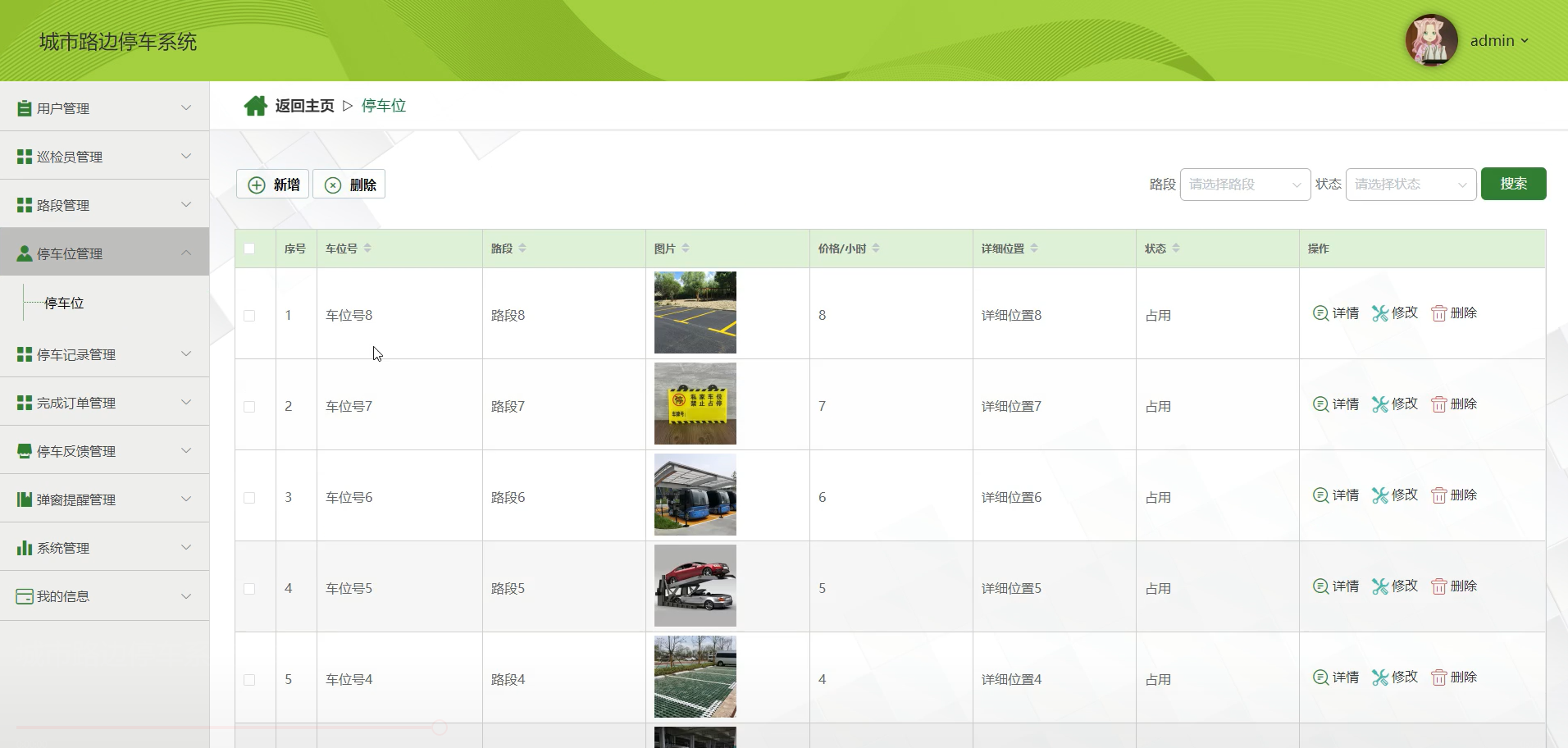The width and height of the screenshot is (1568, 748).
Task: Click the 新增 button
Action: tap(273, 185)
